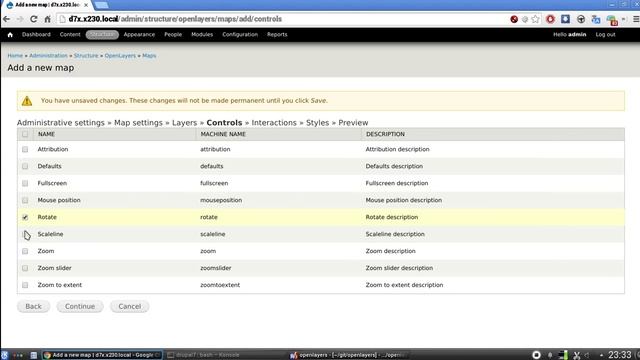Click the MACHINE NAME column header

(223, 134)
